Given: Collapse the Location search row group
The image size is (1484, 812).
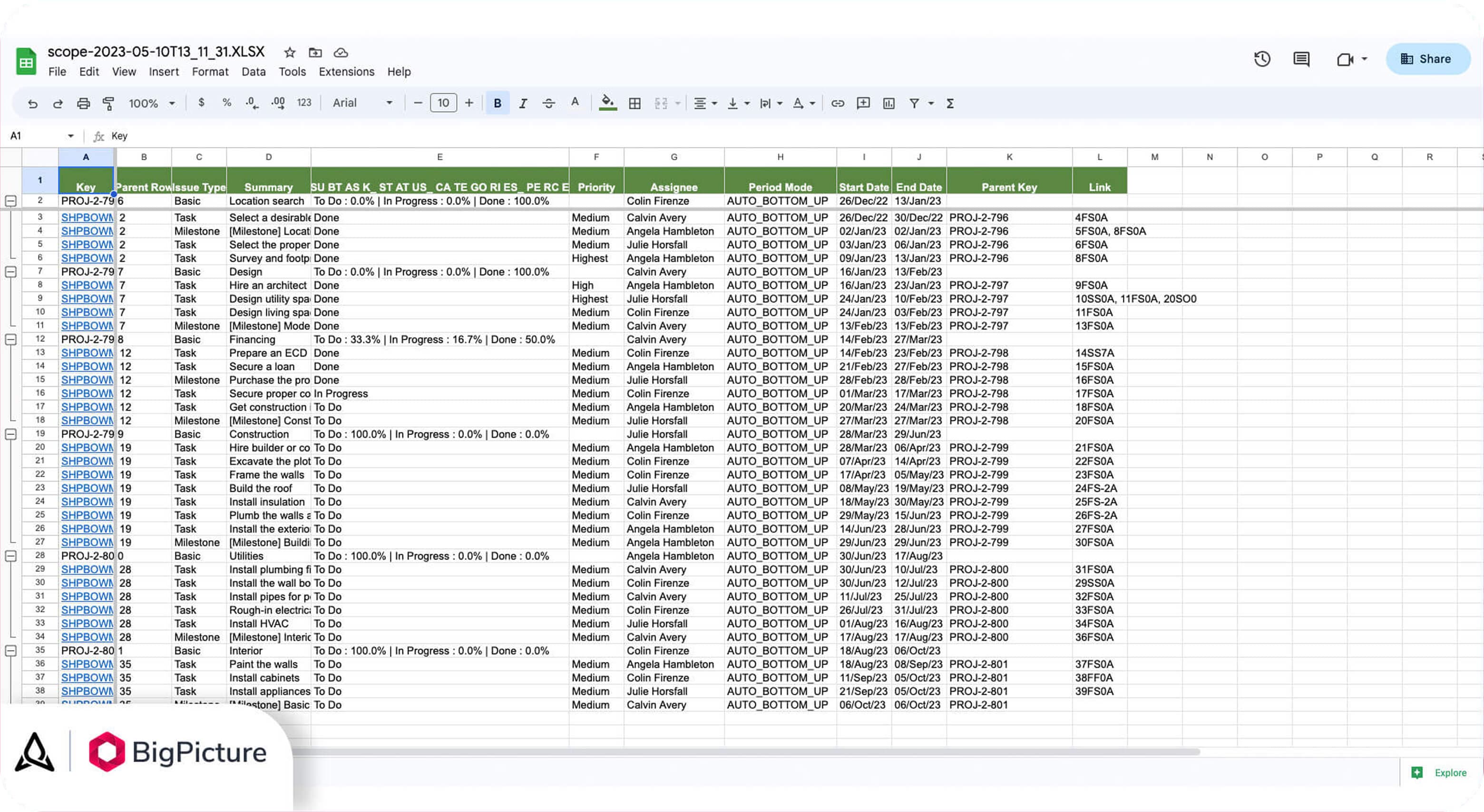Looking at the screenshot, I should click(10, 201).
